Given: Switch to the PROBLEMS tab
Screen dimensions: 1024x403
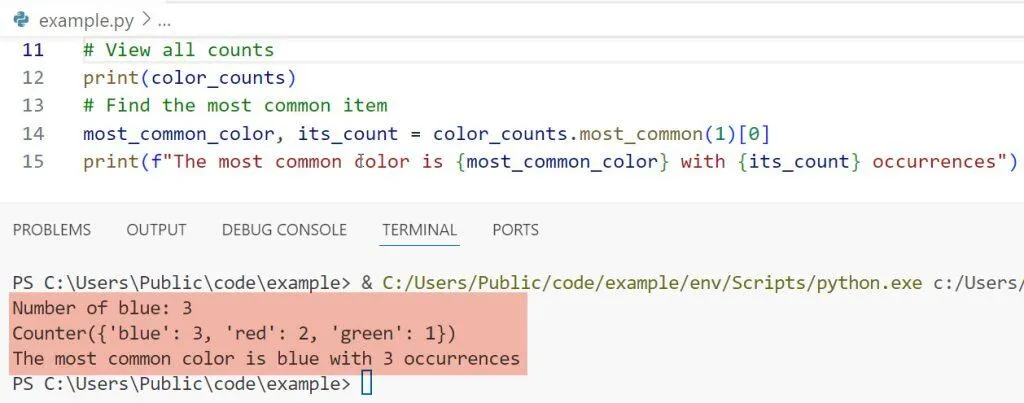Looking at the screenshot, I should (52, 230).
